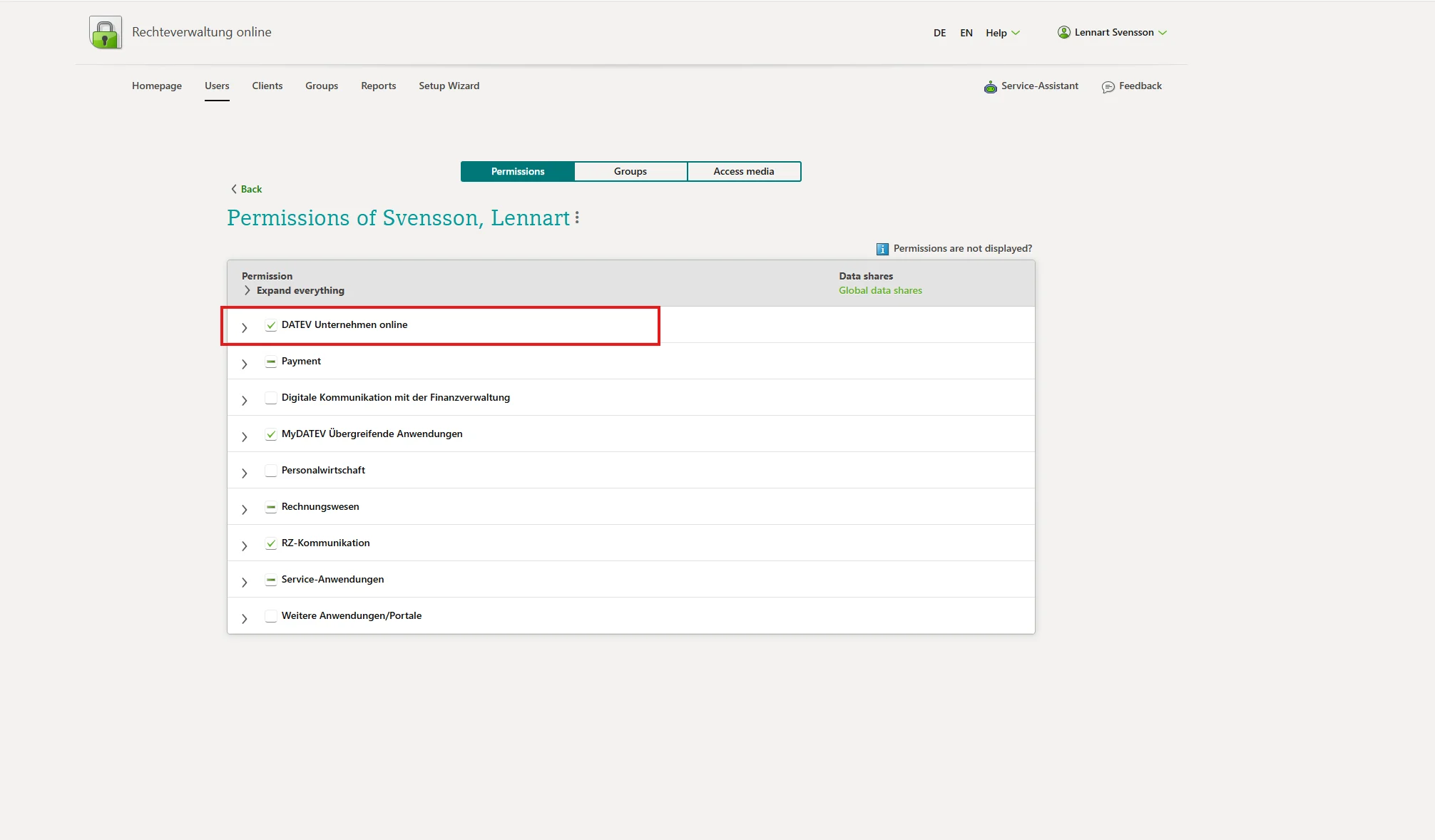Check the Weitere Anwendungen/Portale checkbox

(x=271, y=616)
